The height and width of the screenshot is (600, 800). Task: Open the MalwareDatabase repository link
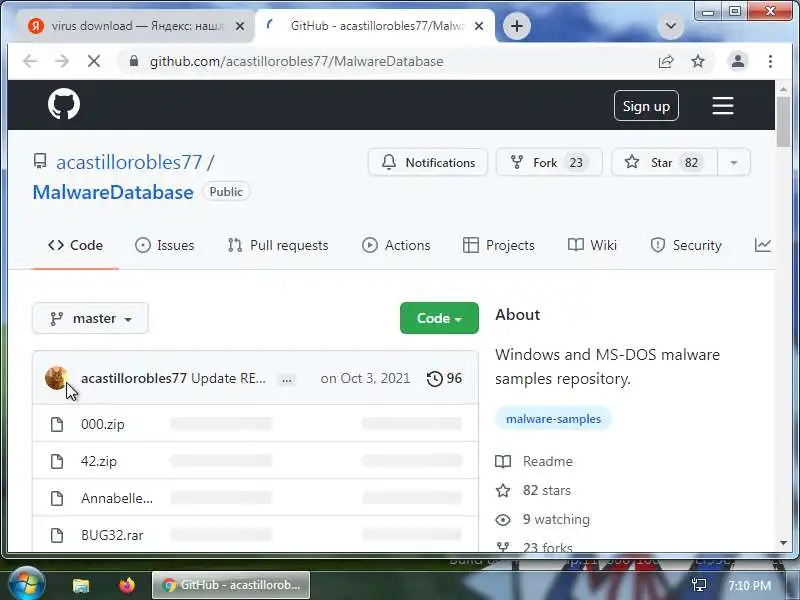pyautogui.click(x=113, y=192)
